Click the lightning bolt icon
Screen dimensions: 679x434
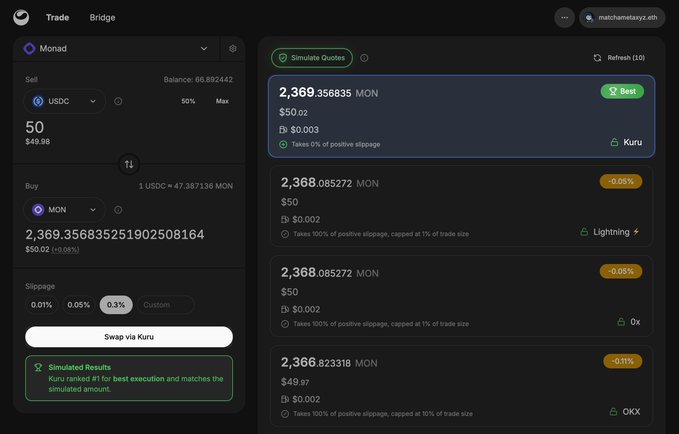point(636,232)
